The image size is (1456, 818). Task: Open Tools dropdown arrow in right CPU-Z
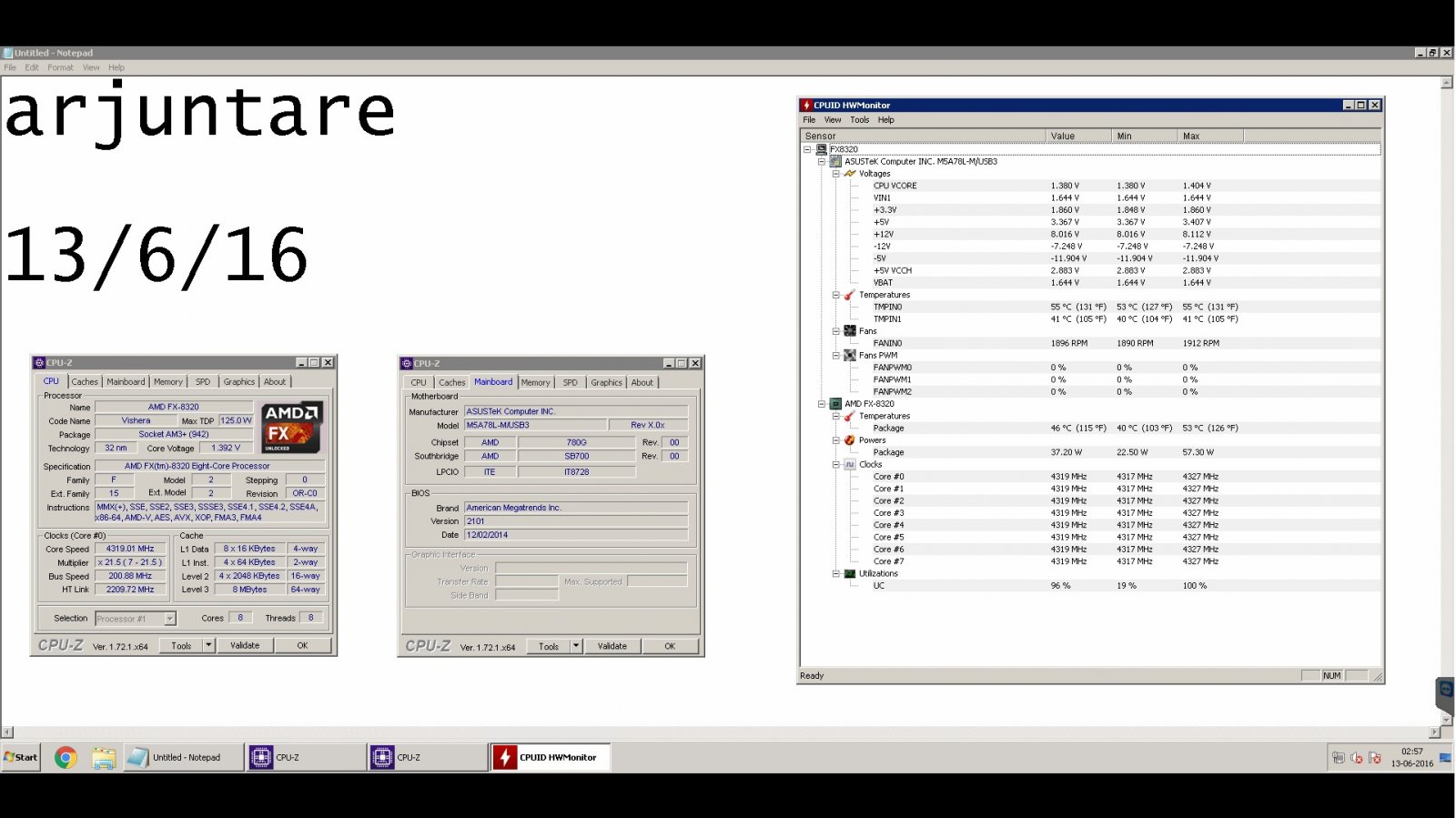(x=576, y=647)
